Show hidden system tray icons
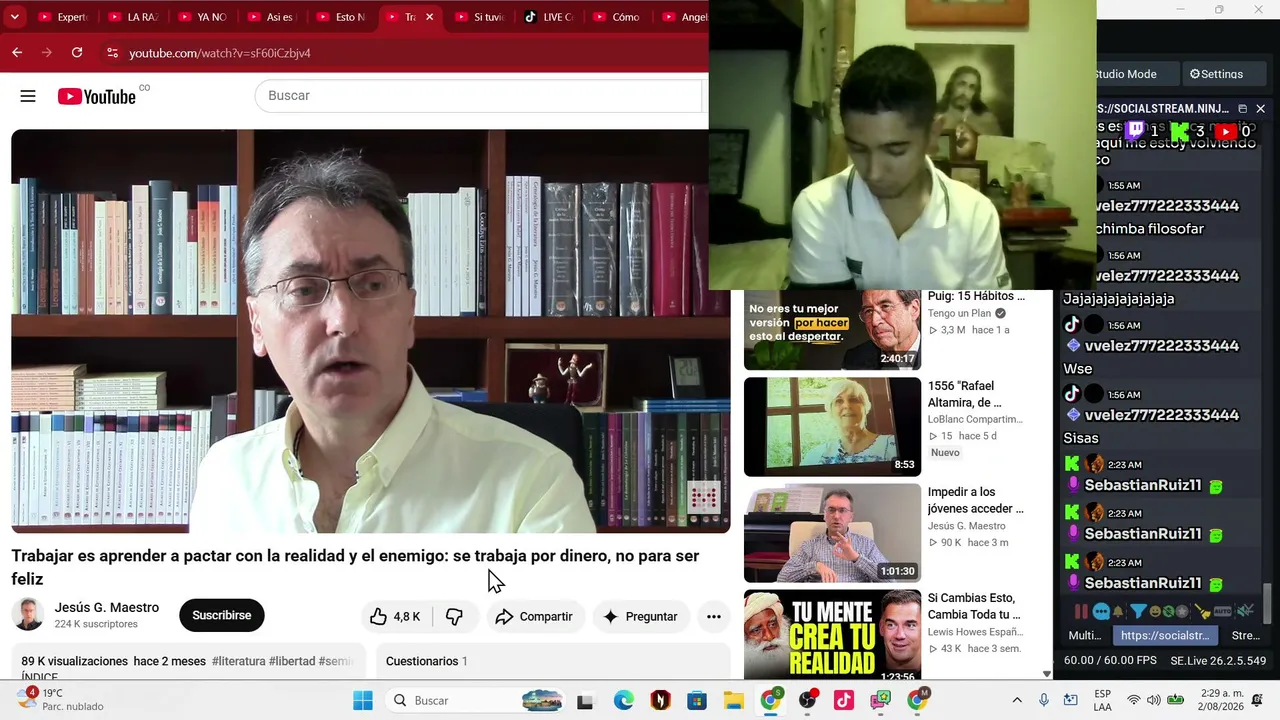The width and height of the screenshot is (1280, 720). coord(1017,700)
